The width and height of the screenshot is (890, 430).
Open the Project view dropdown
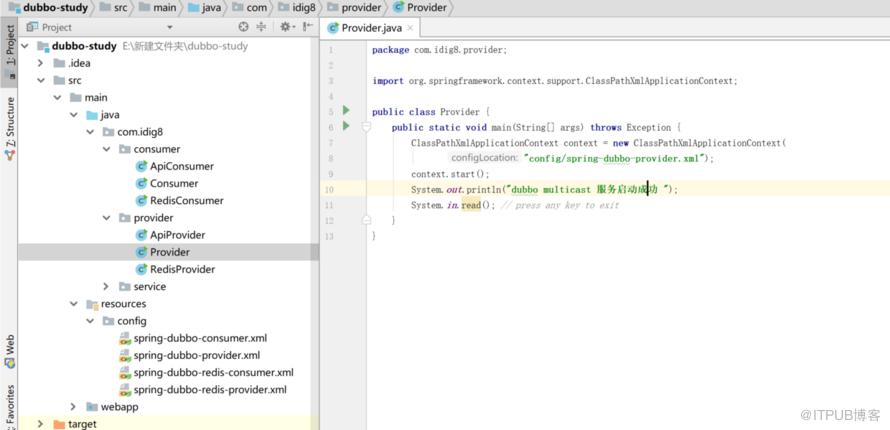[170, 27]
